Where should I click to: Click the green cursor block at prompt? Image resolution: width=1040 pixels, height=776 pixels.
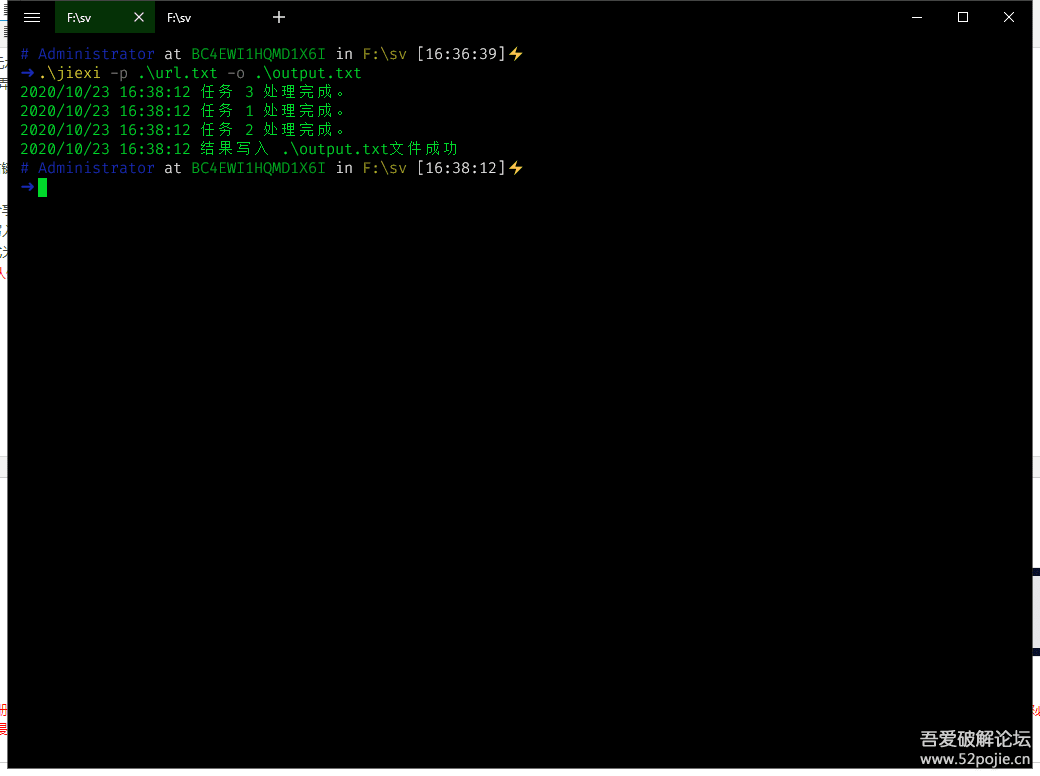click(x=43, y=187)
